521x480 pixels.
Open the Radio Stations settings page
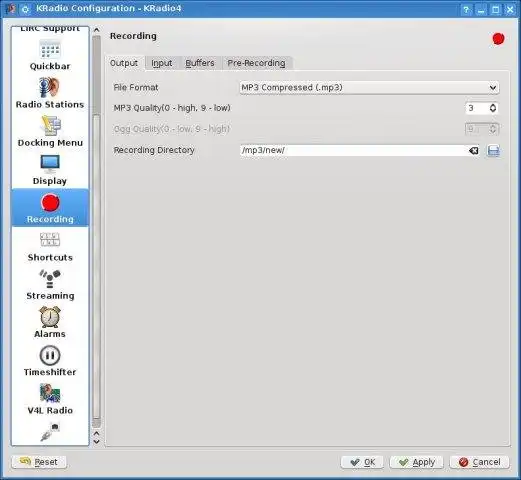[50, 93]
